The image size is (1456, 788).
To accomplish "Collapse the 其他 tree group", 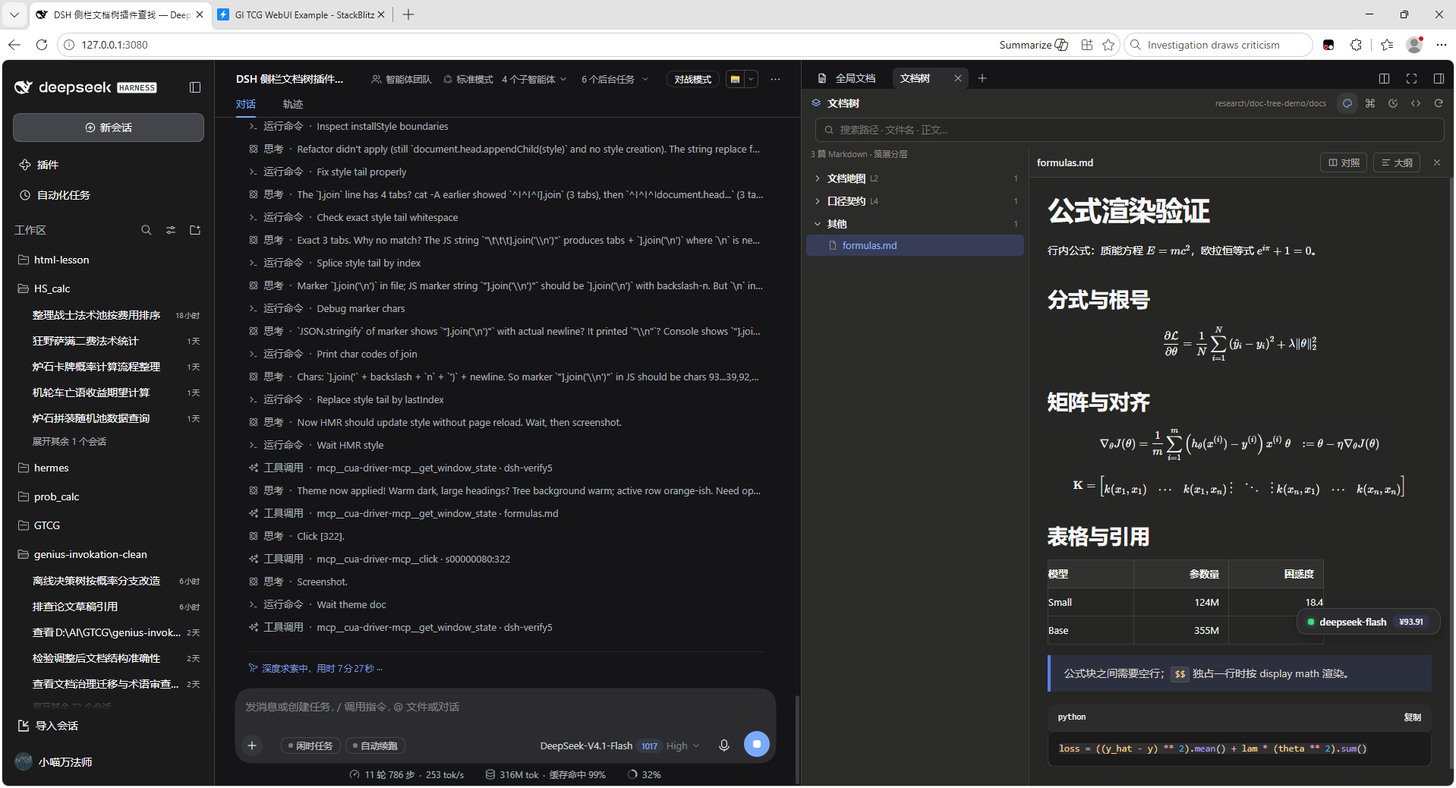I will point(915,224).
